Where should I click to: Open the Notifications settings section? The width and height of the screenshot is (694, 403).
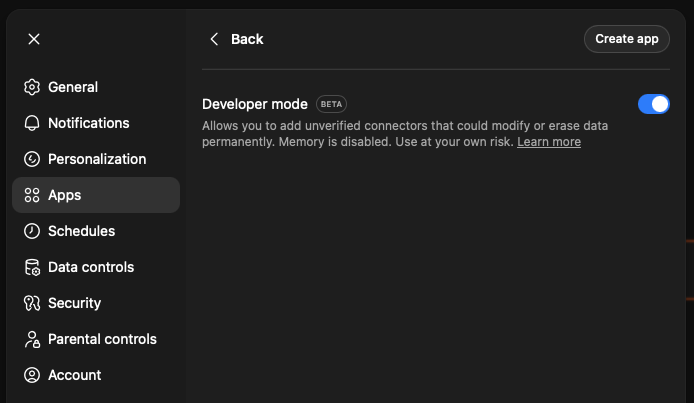tap(96, 123)
